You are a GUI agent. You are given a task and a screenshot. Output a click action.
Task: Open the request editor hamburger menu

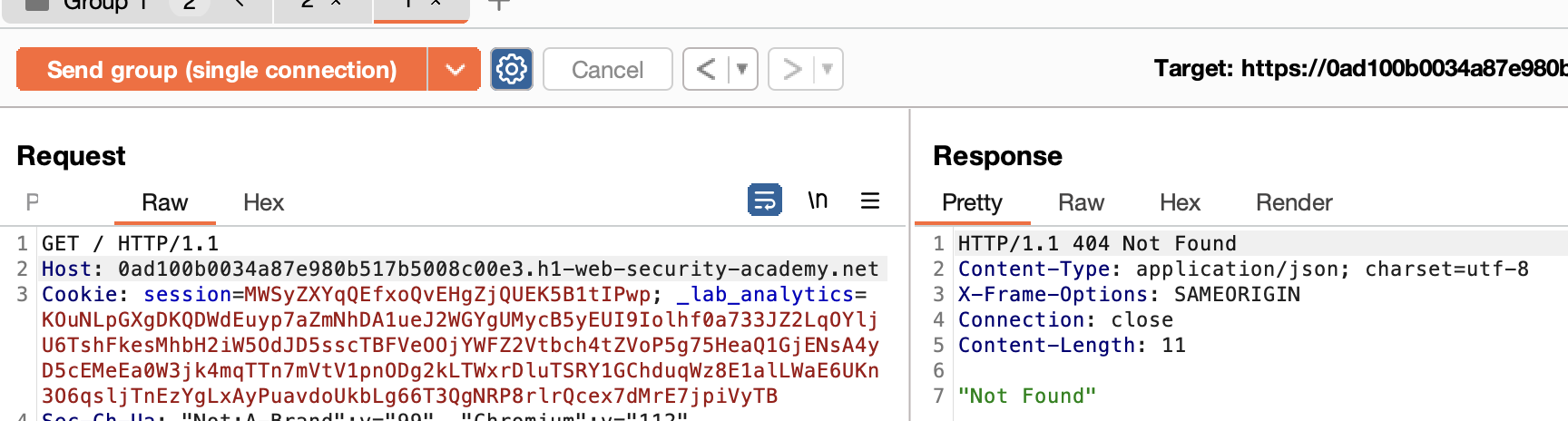pos(869,200)
